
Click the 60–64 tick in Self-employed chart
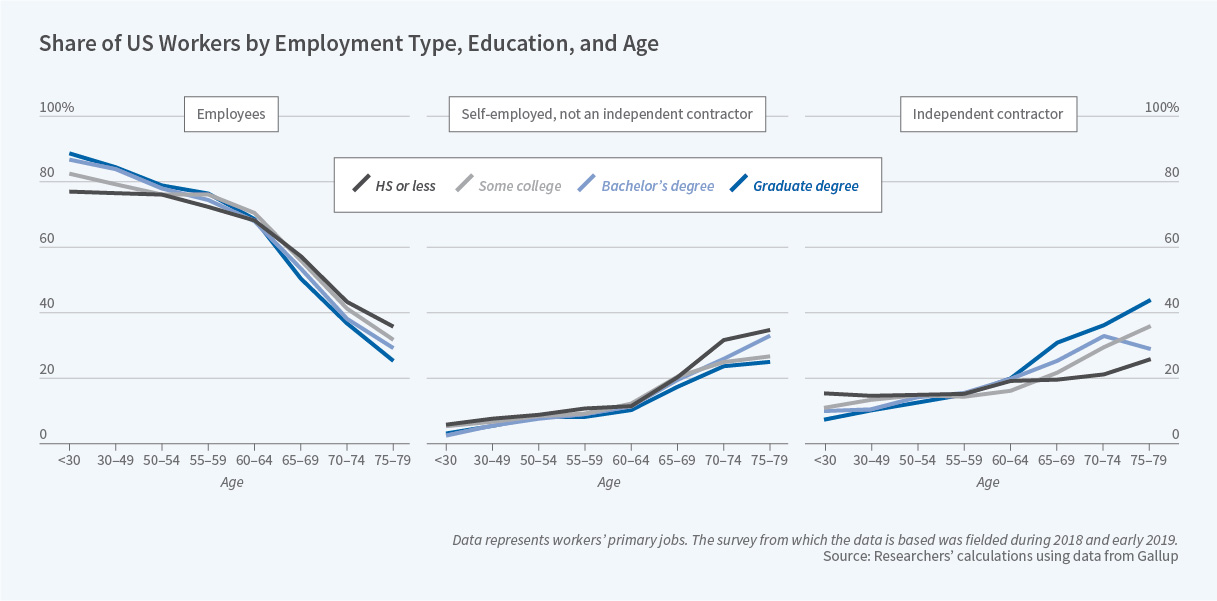631,461
